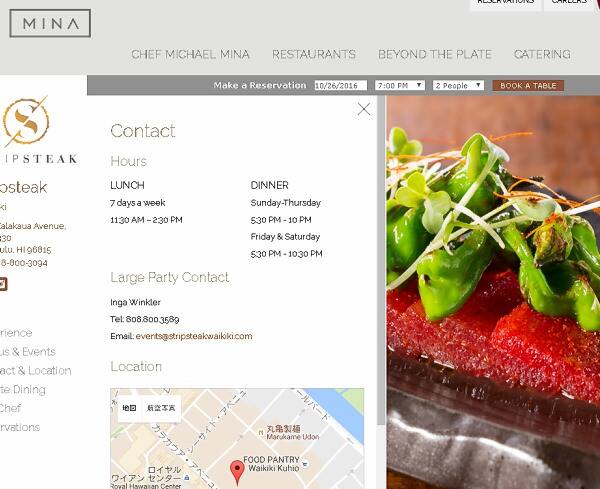600x489 pixels.
Task: Click the MINA logo
Action: (x=50, y=23)
